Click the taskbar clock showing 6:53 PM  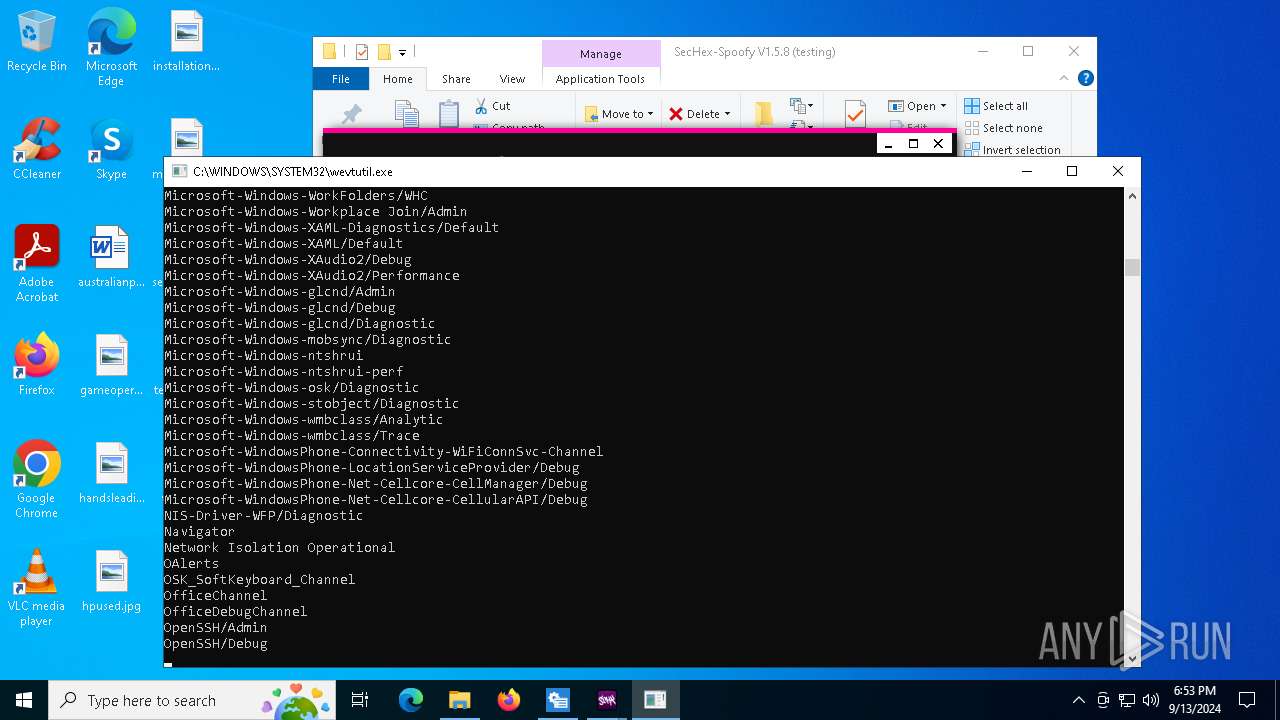[x=1193, y=700]
